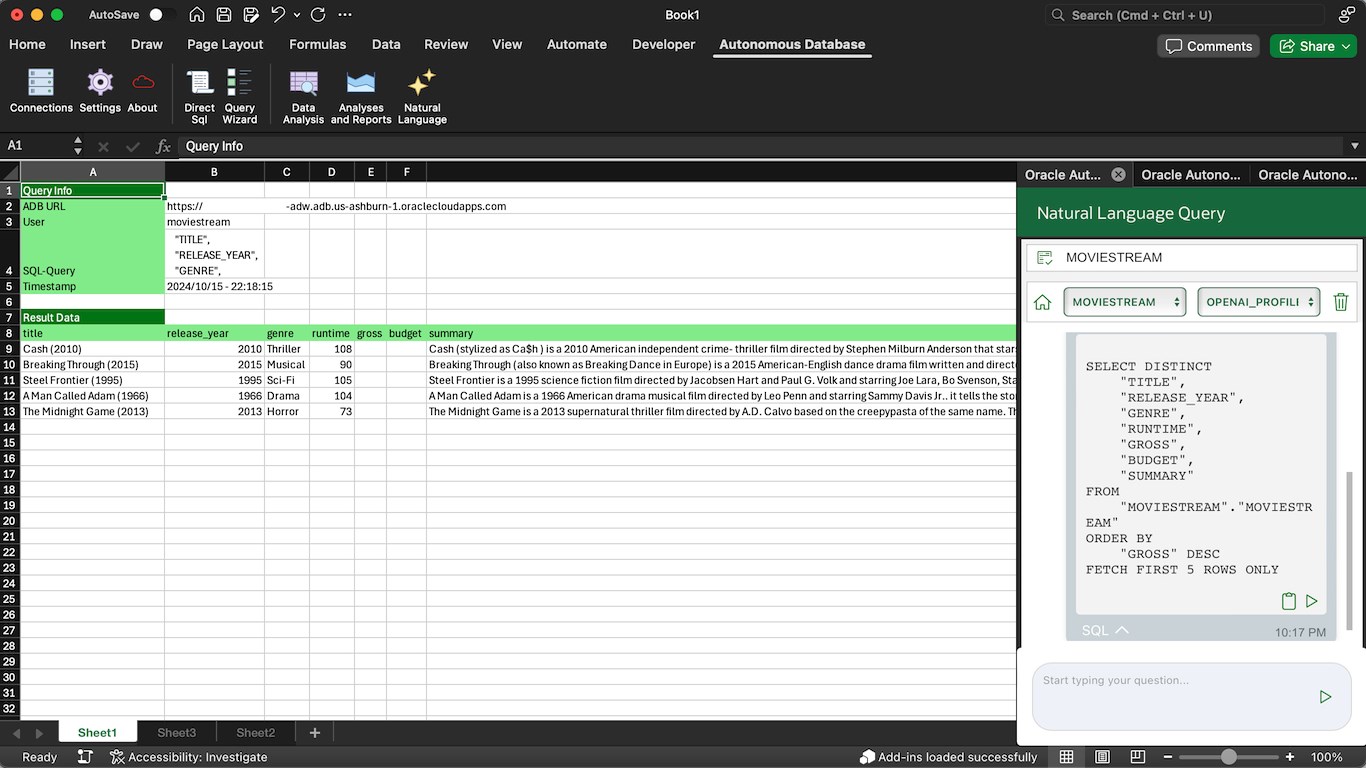Open the Data ribbon tab

386,44
